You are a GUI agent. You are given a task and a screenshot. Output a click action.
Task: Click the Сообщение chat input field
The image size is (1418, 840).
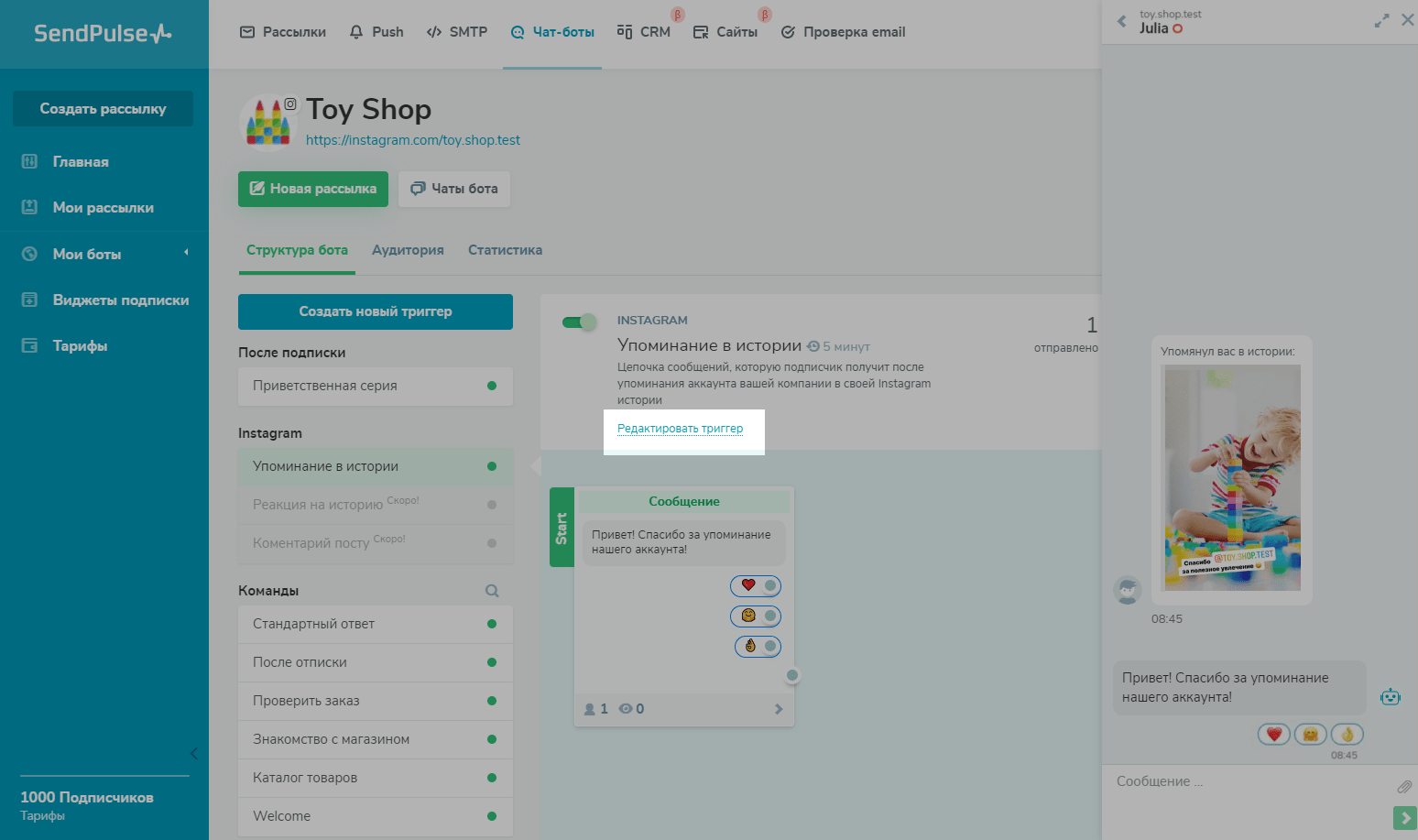[1246, 781]
